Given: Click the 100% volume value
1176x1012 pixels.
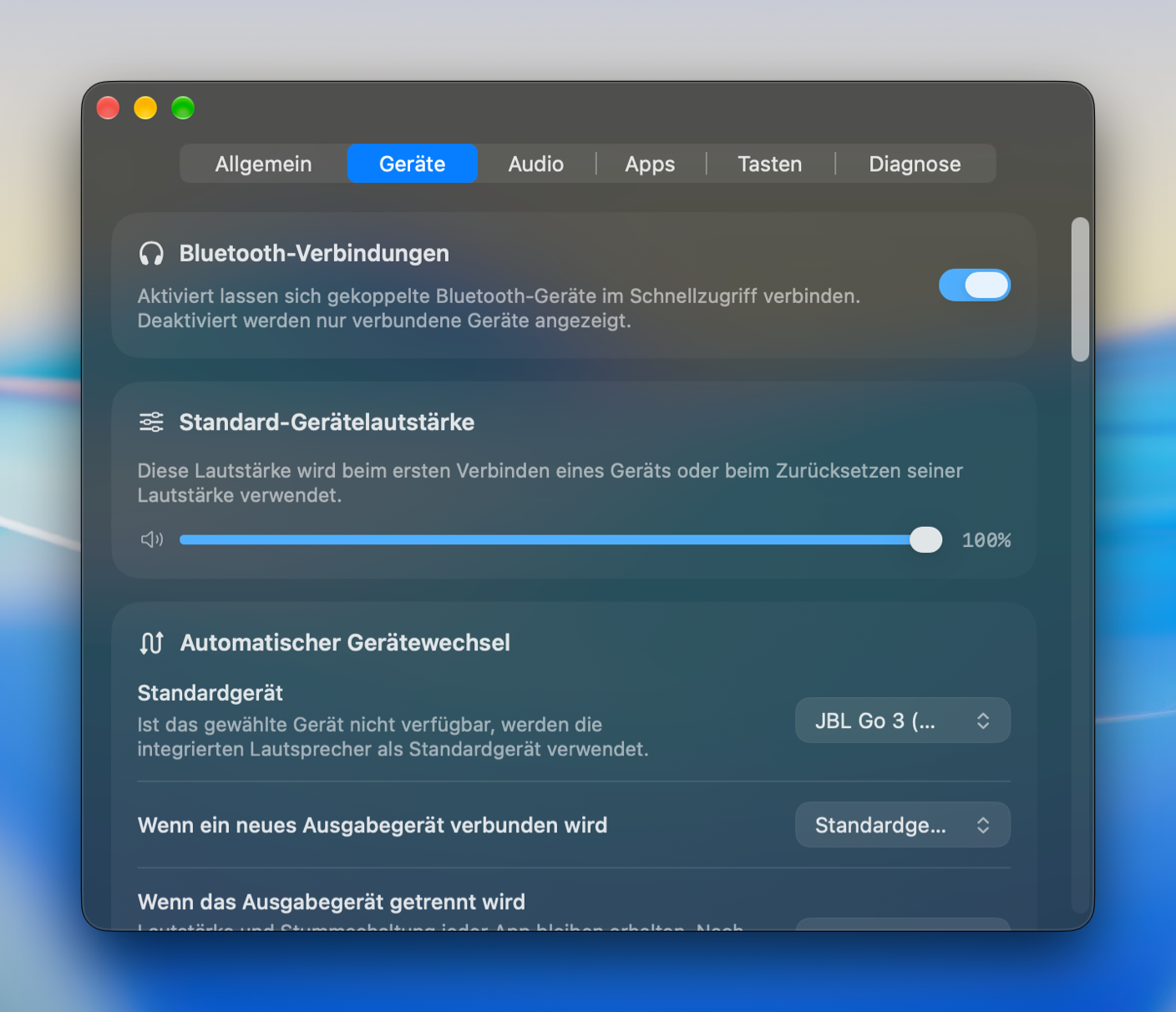Looking at the screenshot, I should click(x=986, y=540).
